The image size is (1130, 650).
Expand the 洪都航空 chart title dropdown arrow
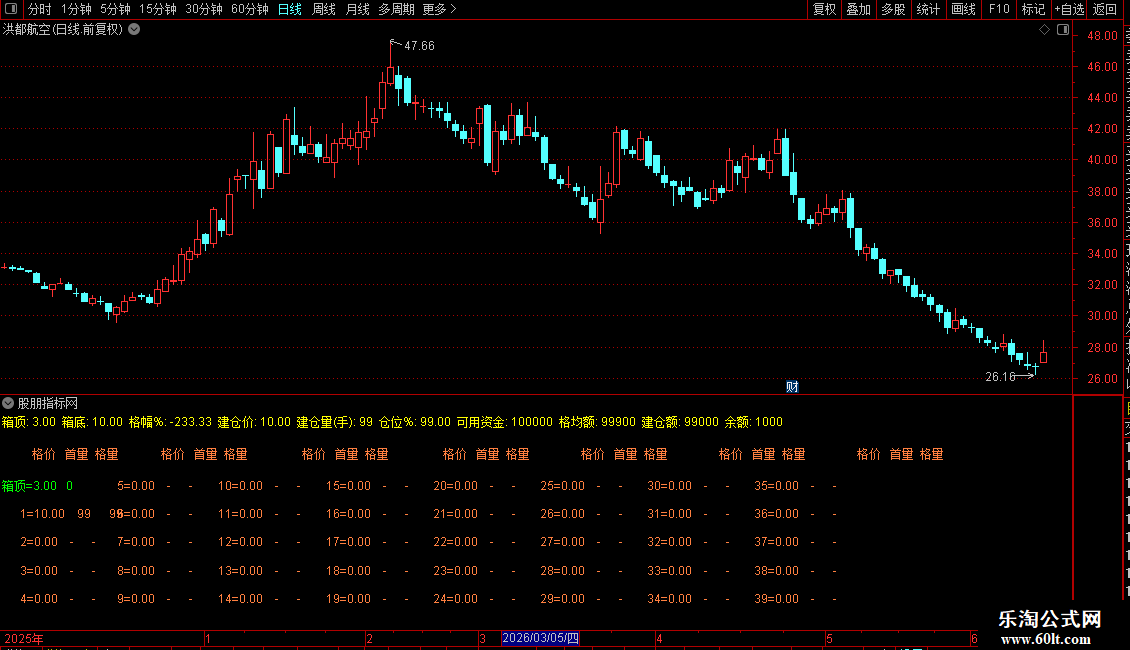coord(134,30)
